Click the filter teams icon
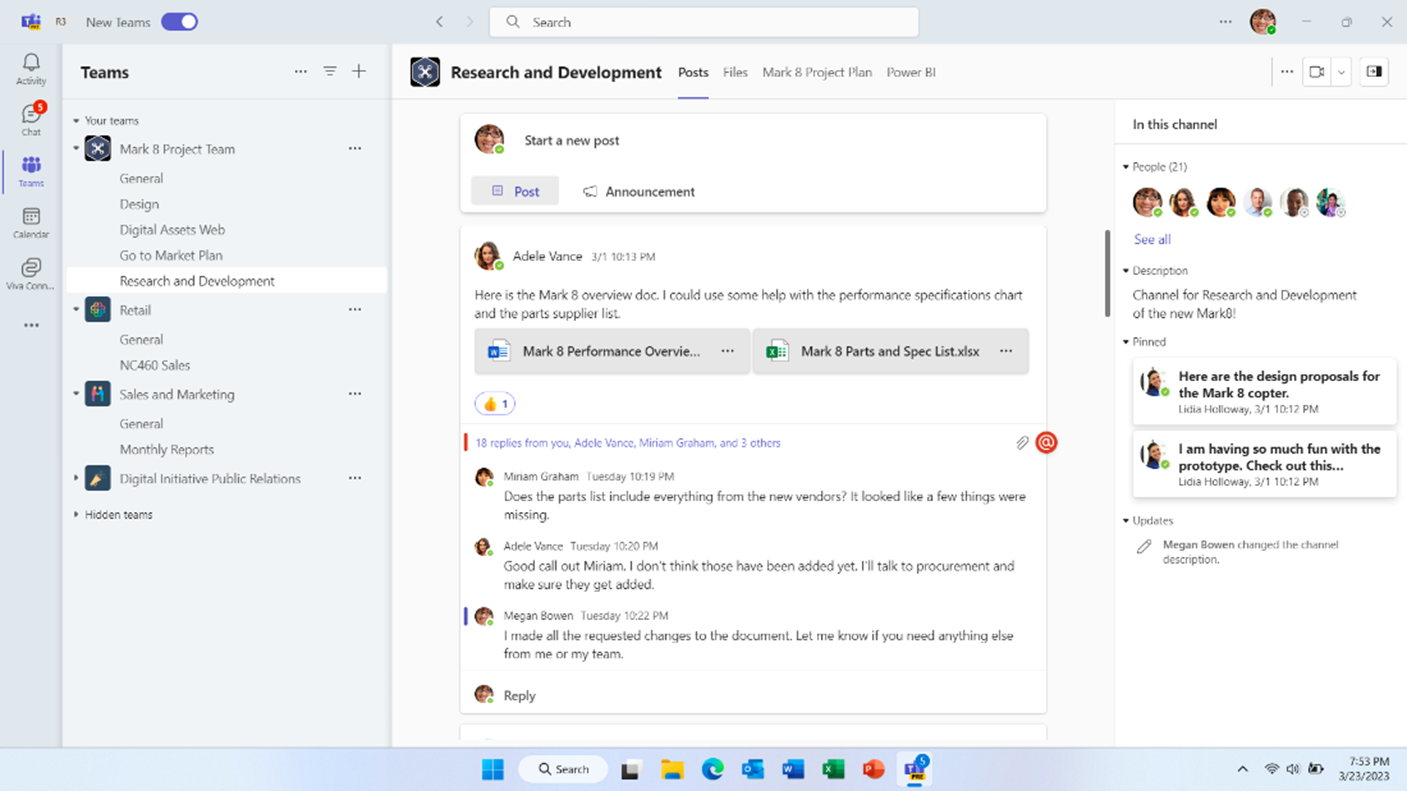This screenshot has height=791, width=1407. (330, 72)
